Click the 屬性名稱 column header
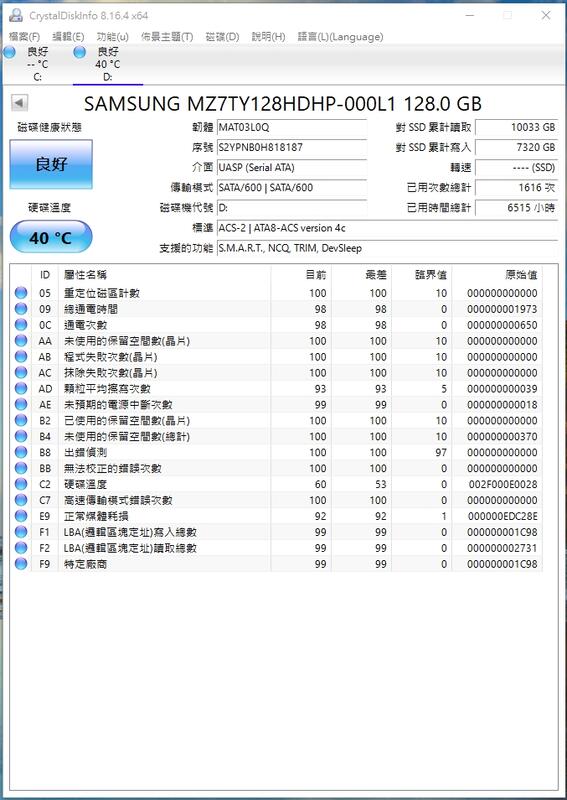The image size is (567, 800). click(x=164, y=275)
